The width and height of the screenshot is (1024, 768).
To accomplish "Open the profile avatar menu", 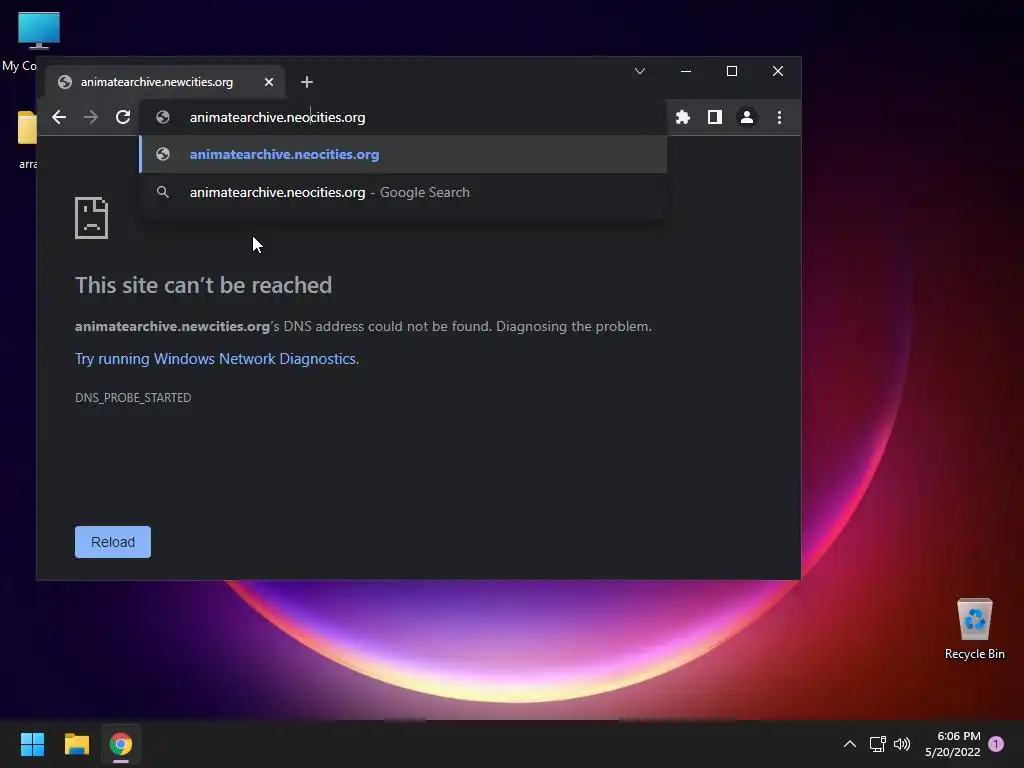I will coord(746,117).
